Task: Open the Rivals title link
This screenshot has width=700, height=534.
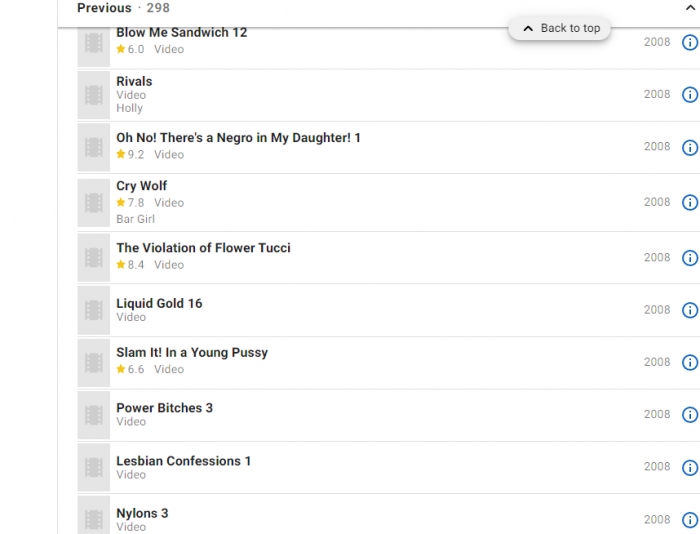Action: tap(134, 81)
